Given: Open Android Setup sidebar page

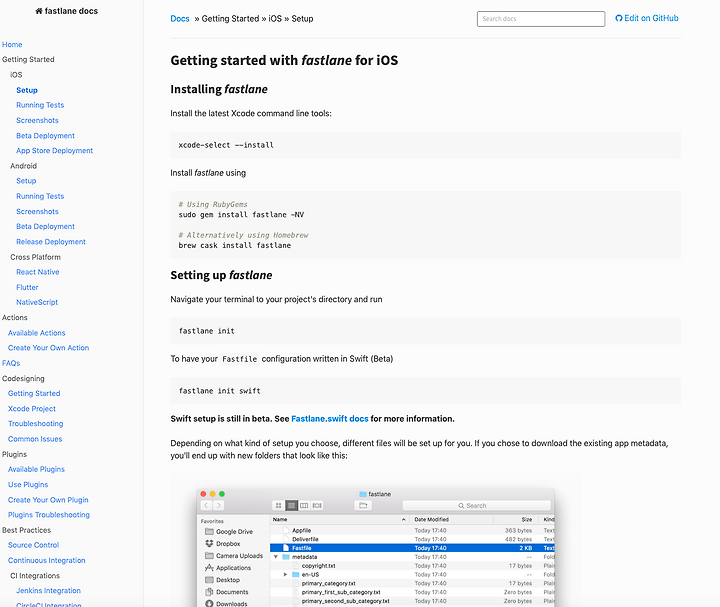Looking at the screenshot, I should click(x=26, y=181).
